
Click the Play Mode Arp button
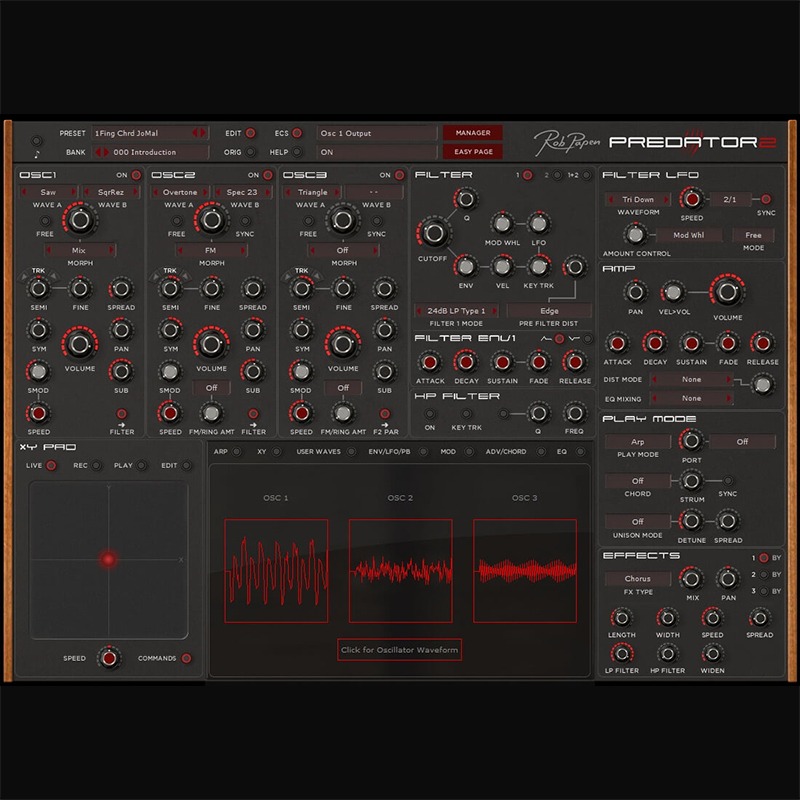tap(638, 442)
